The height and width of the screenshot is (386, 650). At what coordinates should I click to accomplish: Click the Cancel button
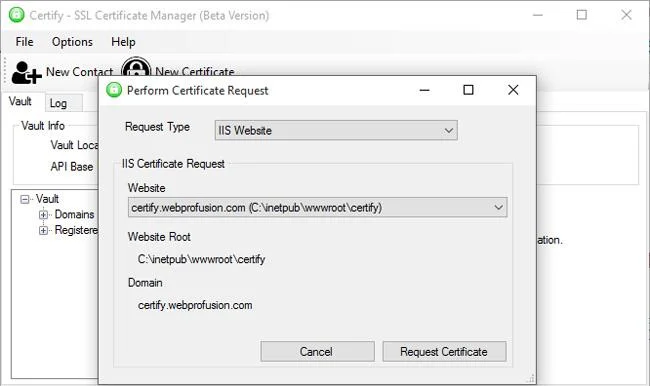point(318,352)
